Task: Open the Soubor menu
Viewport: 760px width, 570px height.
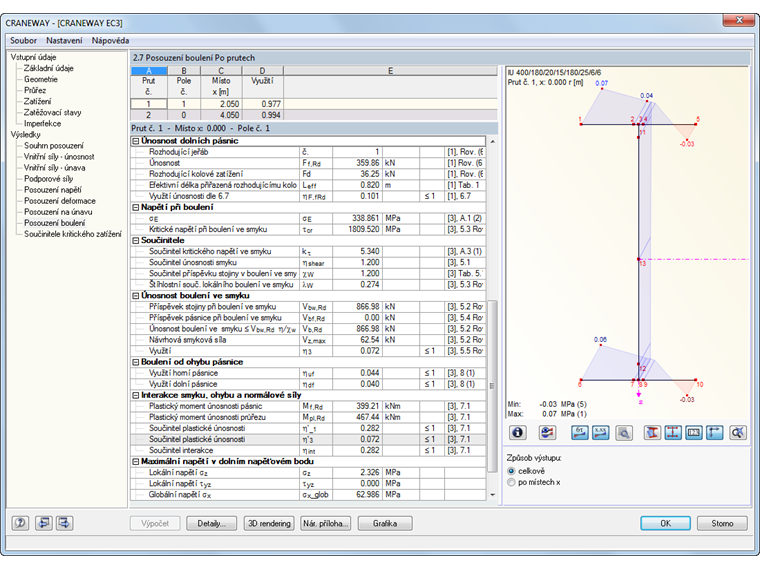Action: (x=24, y=41)
